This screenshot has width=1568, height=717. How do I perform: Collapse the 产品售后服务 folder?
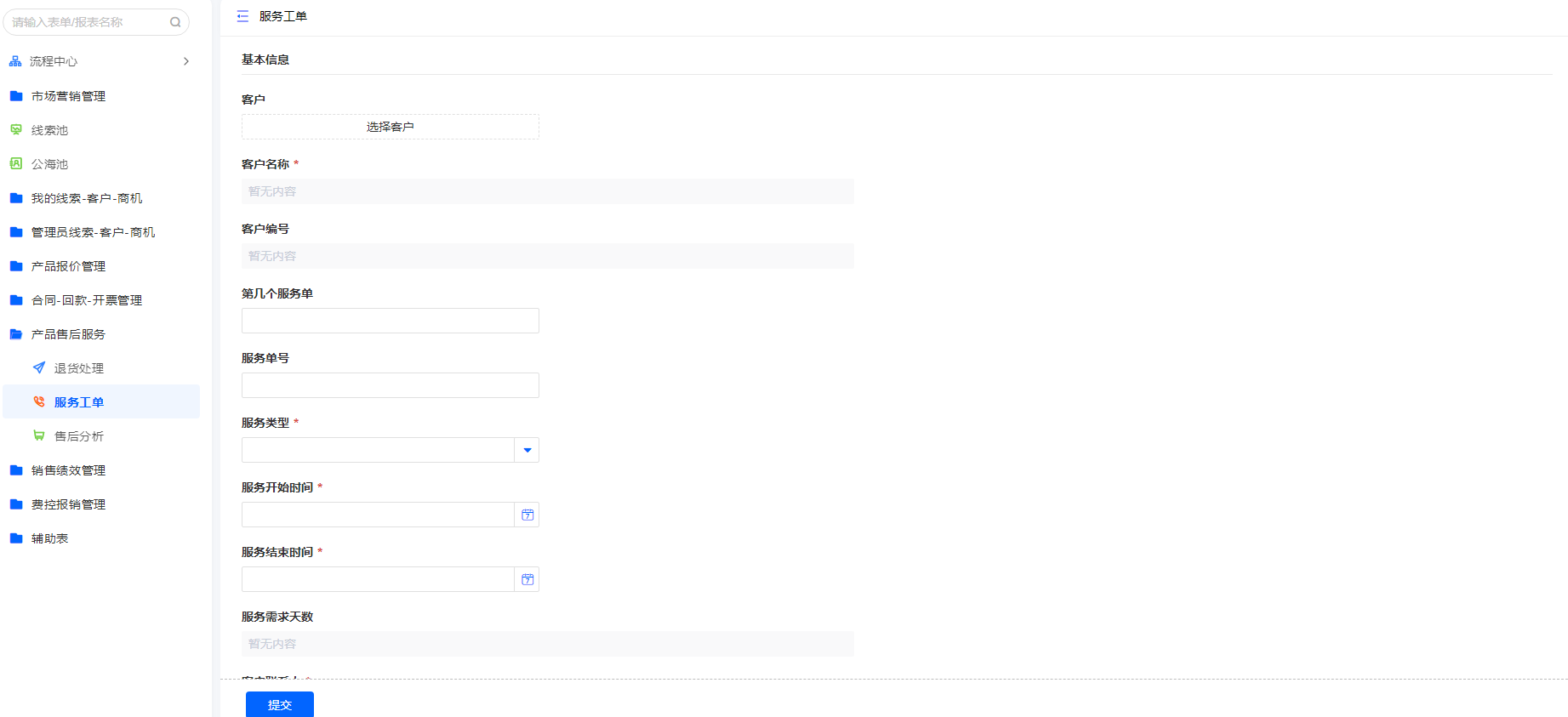68,334
